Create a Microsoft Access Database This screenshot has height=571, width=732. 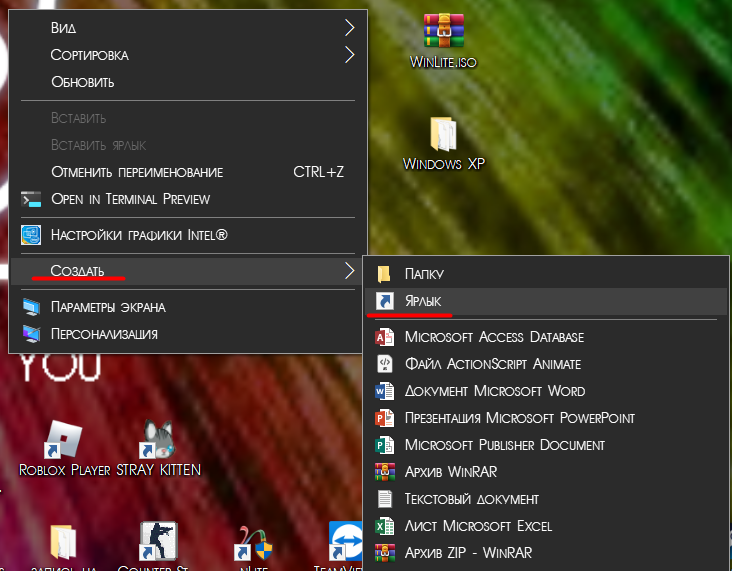tap(545, 337)
